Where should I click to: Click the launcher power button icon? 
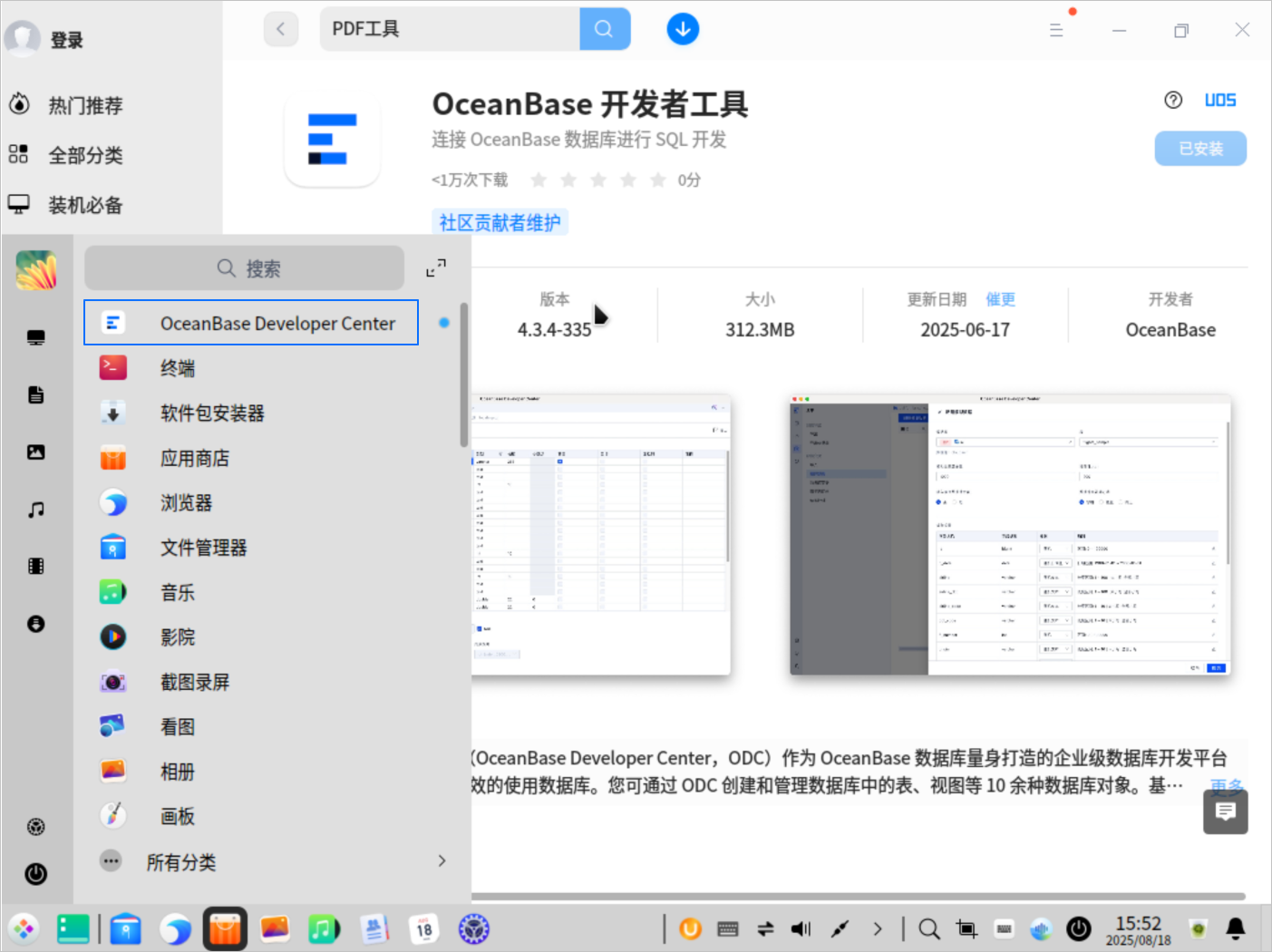click(36, 874)
